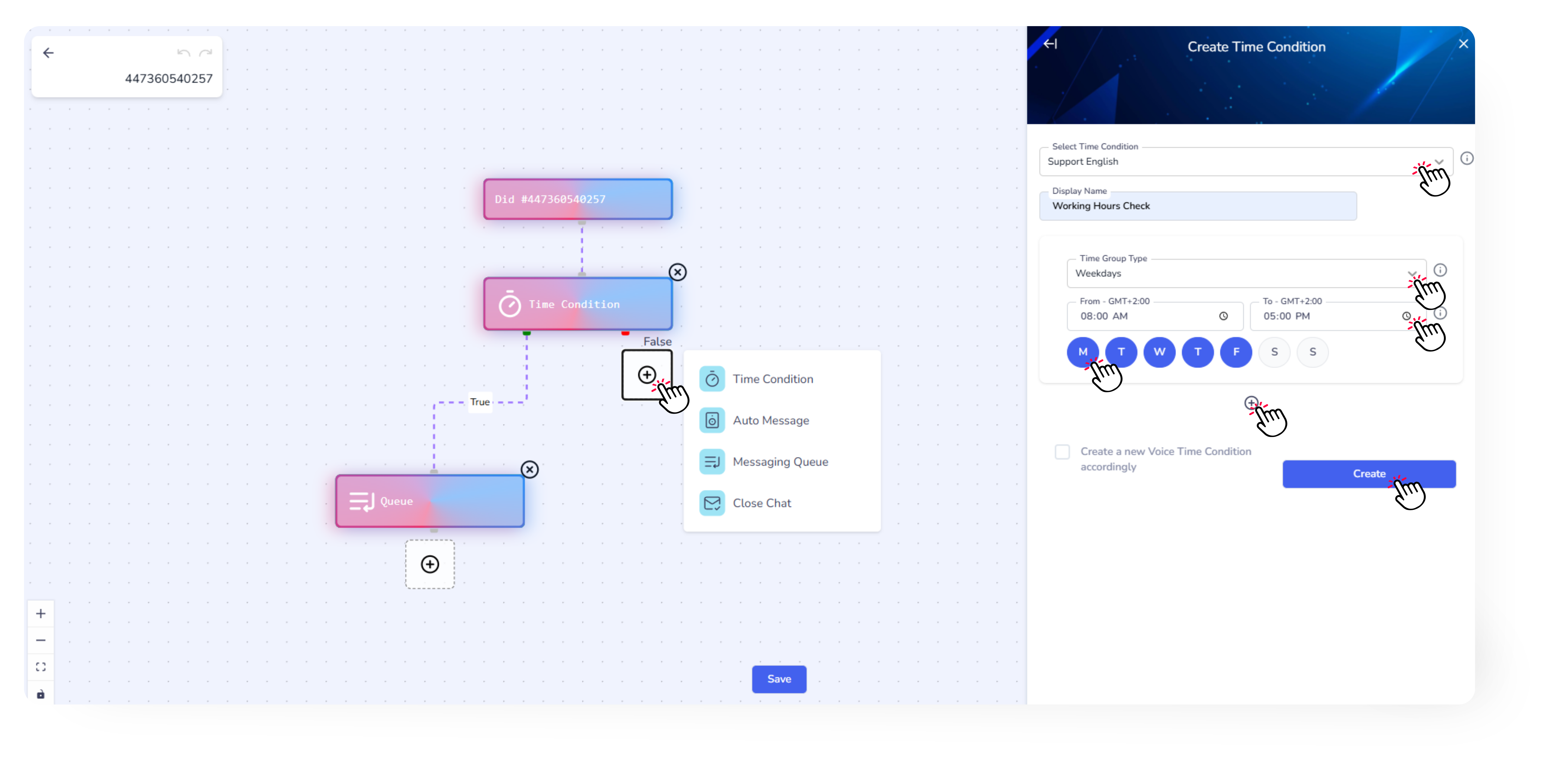
Task: Zoom in the canvas with the plus control
Action: pyautogui.click(x=41, y=614)
